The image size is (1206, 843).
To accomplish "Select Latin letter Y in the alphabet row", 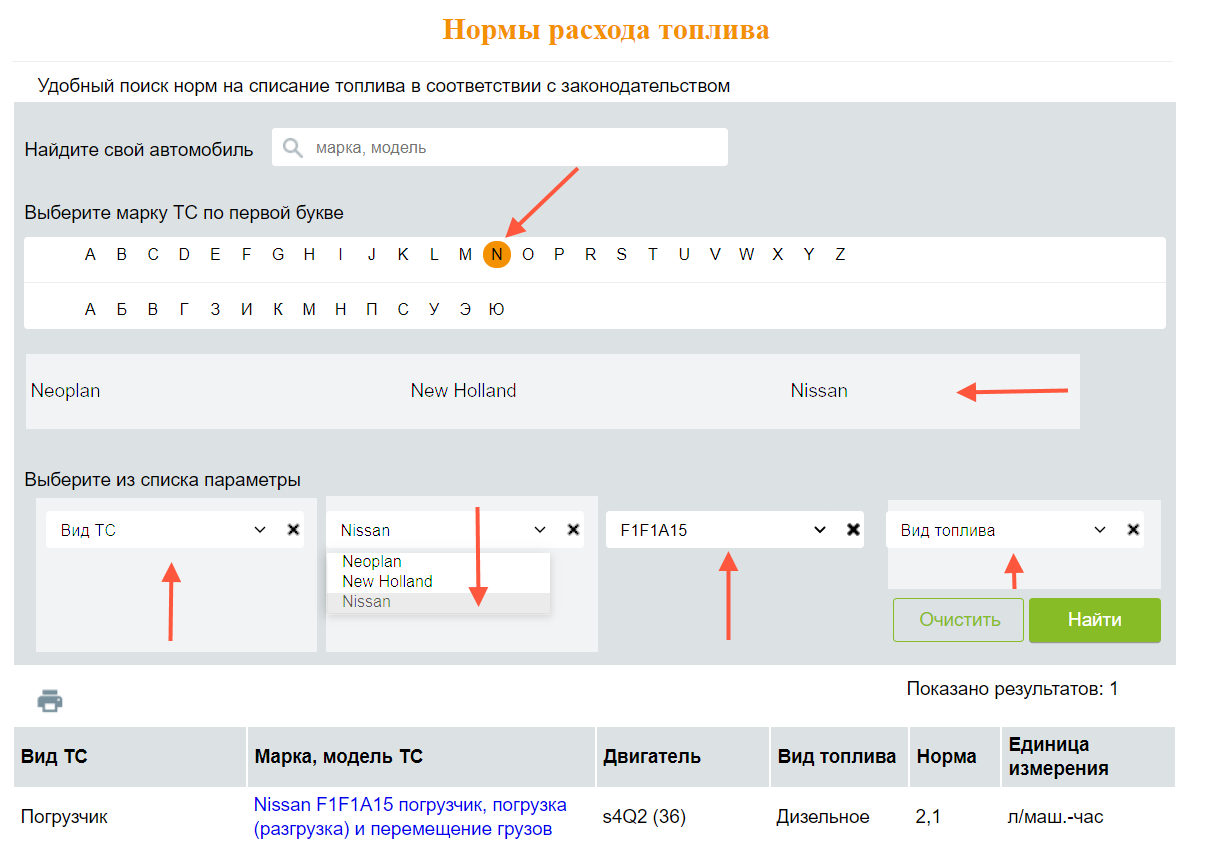I will pos(809,255).
